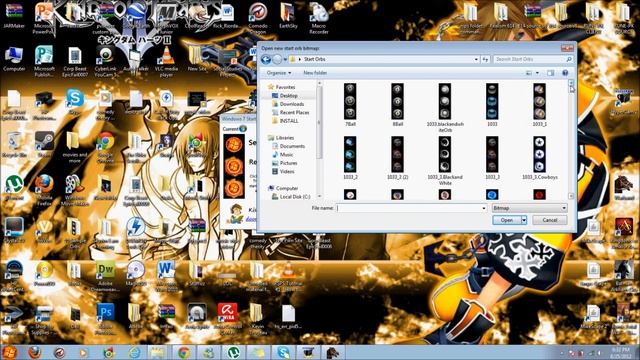Open Microsoft Publisher desktop shortcut
The image size is (640, 360).
pyautogui.click(x=44, y=62)
